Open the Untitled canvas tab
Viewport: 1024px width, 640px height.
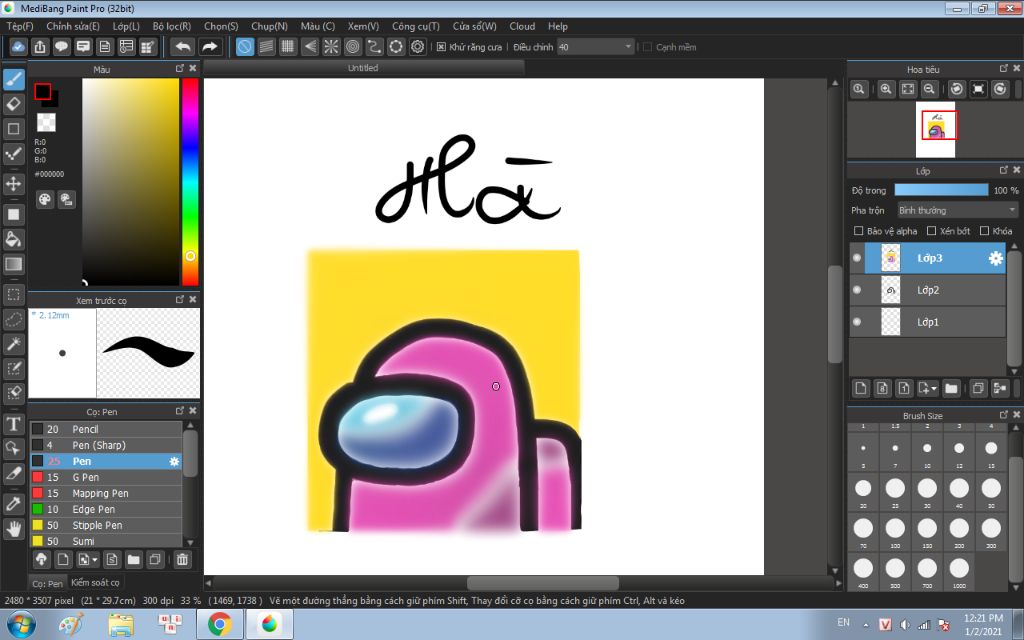(363, 68)
